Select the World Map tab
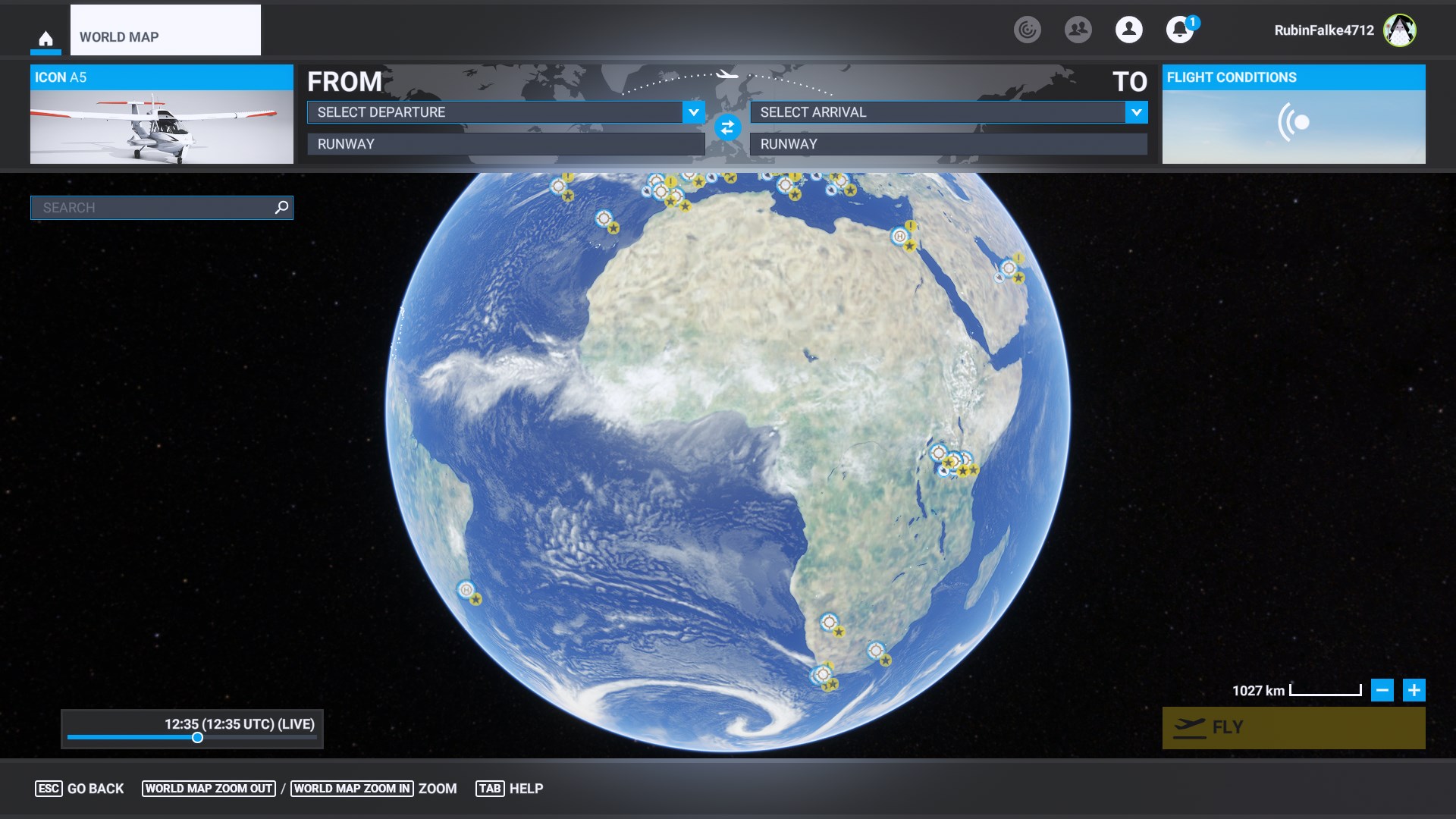 pyautogui.click(x=165, y=30)
